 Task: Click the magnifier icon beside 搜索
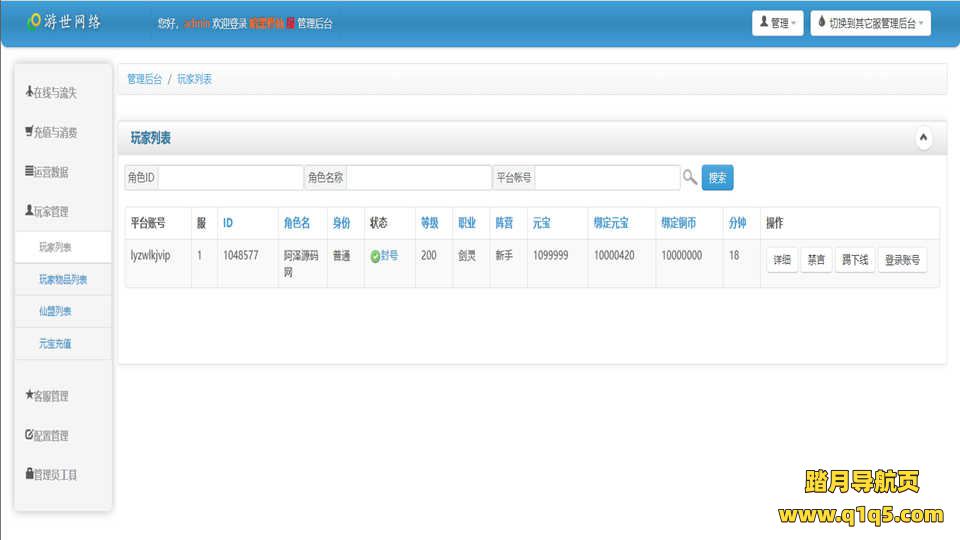(690, 177)
